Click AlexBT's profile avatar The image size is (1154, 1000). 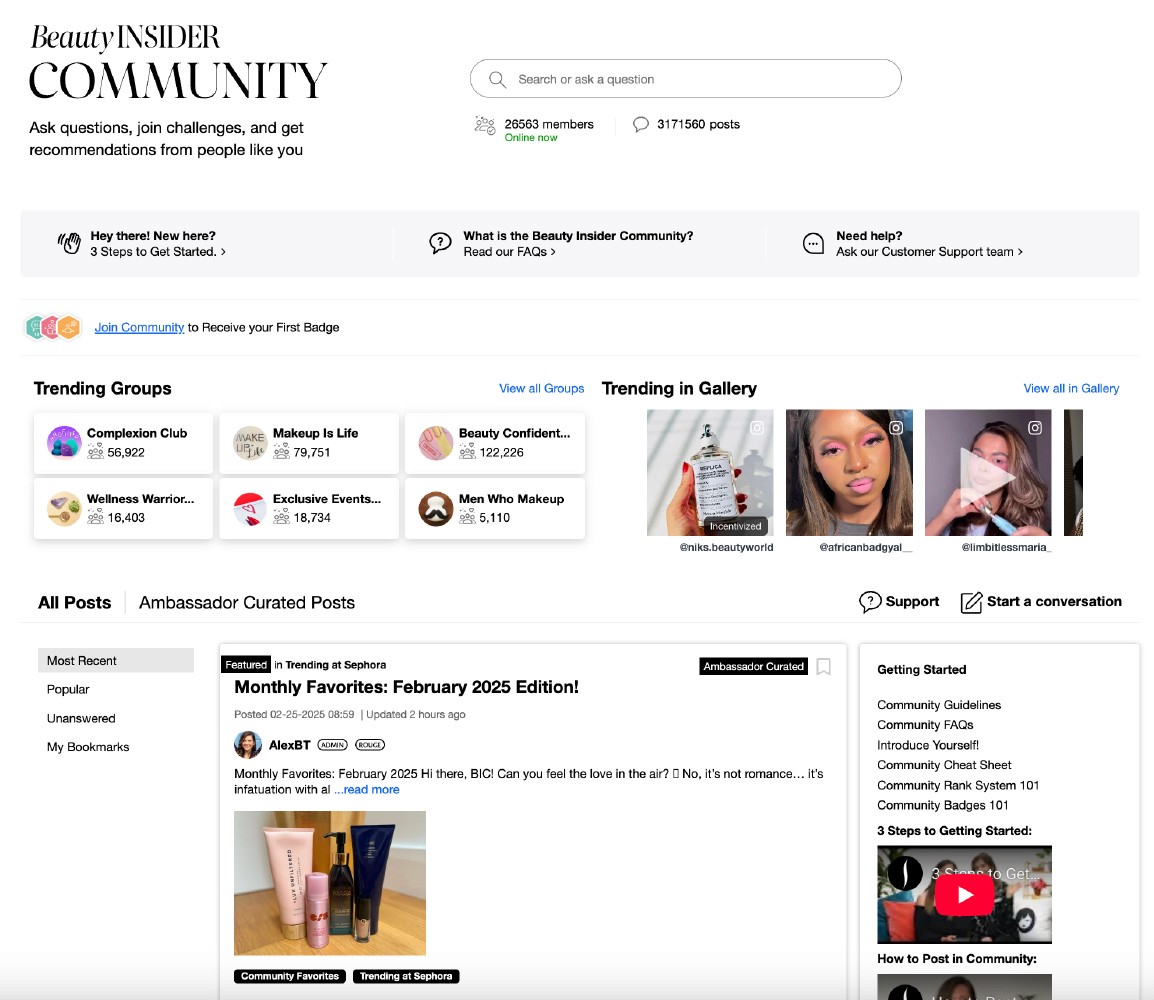[x=248, y=745]
